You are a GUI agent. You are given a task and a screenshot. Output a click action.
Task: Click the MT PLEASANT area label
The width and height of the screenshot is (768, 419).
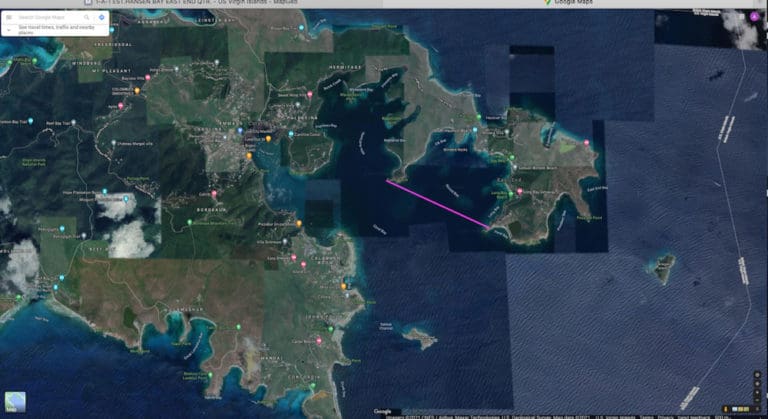click(112, 71)
